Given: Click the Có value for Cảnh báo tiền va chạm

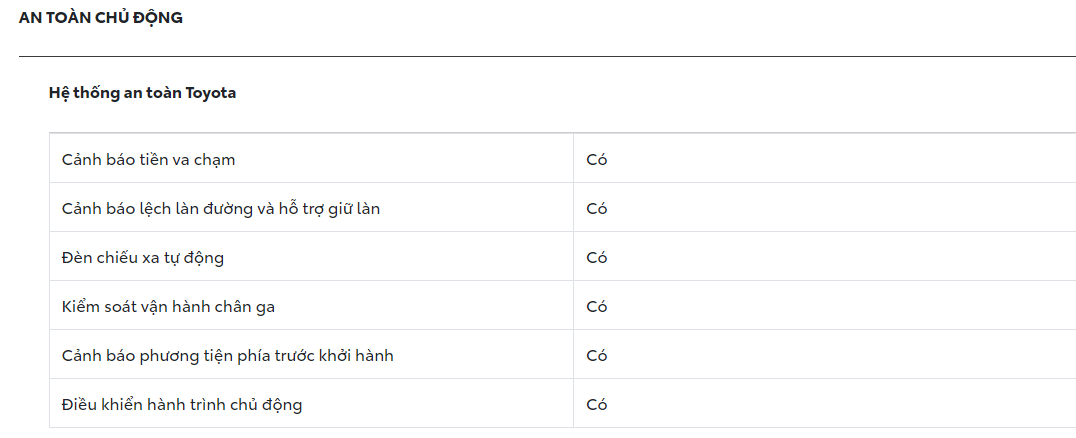Looking at the screenshot, I should [597, 160].
